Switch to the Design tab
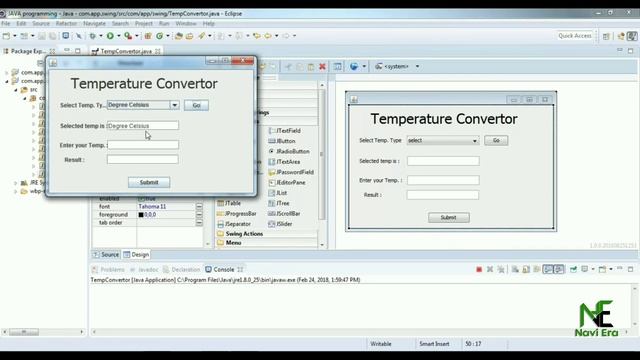640x360 pixels. click(136, 255)
